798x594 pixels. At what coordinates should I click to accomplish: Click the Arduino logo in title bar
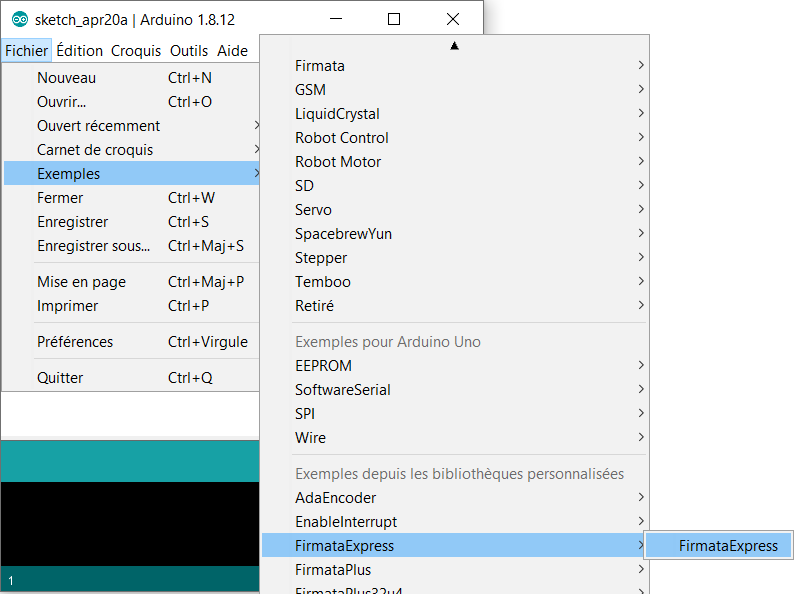(x=19, y=20)
